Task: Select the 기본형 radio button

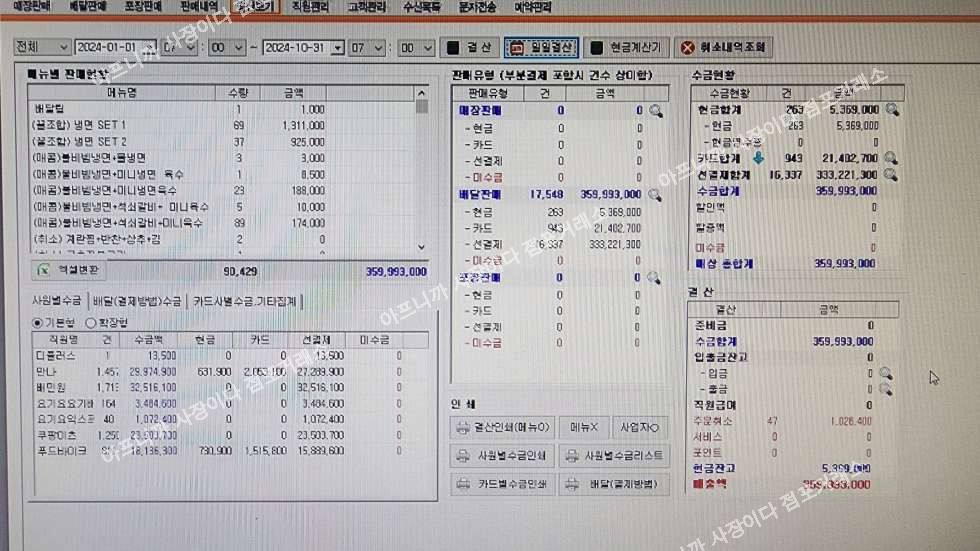Action: tap(38, 323)
